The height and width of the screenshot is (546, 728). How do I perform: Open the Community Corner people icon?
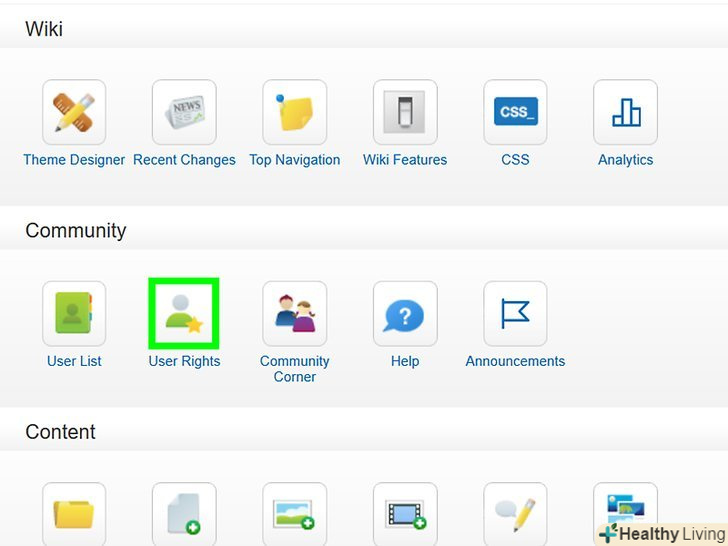point(294,314)
